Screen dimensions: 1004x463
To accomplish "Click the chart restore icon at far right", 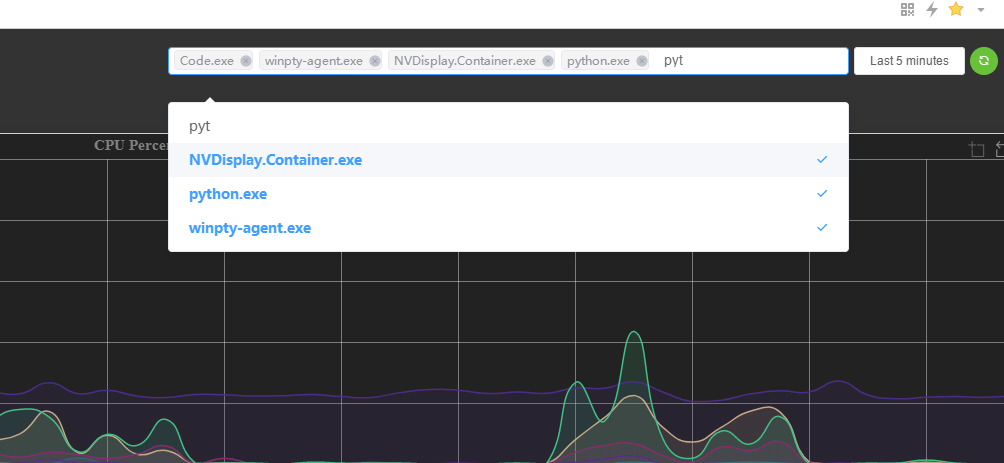I will [x=999, y=150].
